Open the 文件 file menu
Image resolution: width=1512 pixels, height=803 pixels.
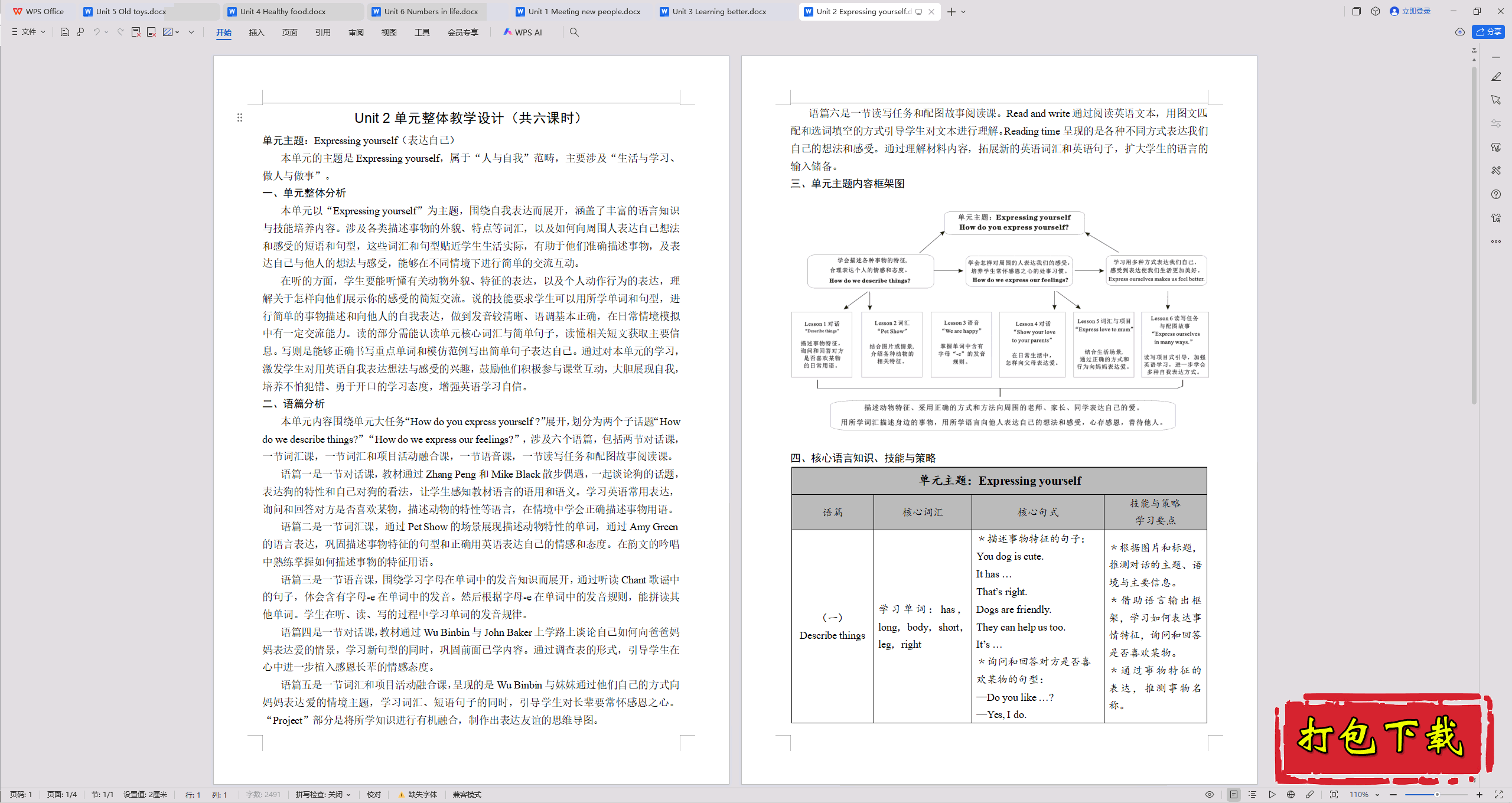[x=28, y=32]
